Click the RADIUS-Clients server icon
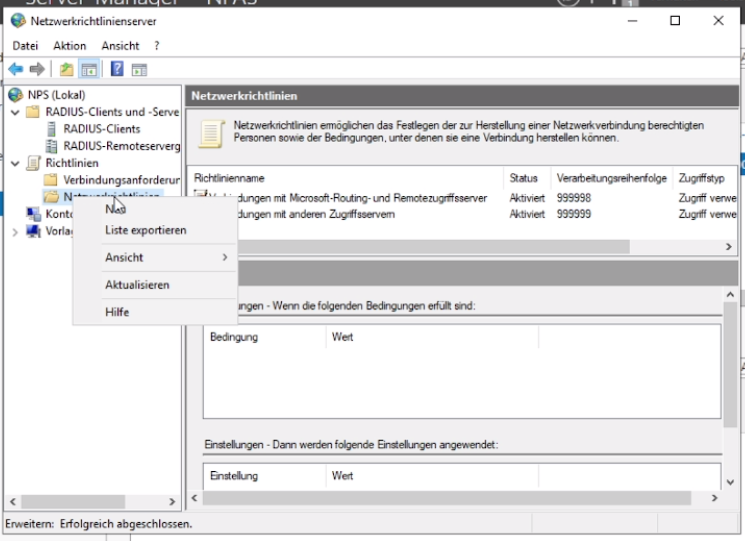The width and height of the screenshot is (745, 541). tap(51, 129)
